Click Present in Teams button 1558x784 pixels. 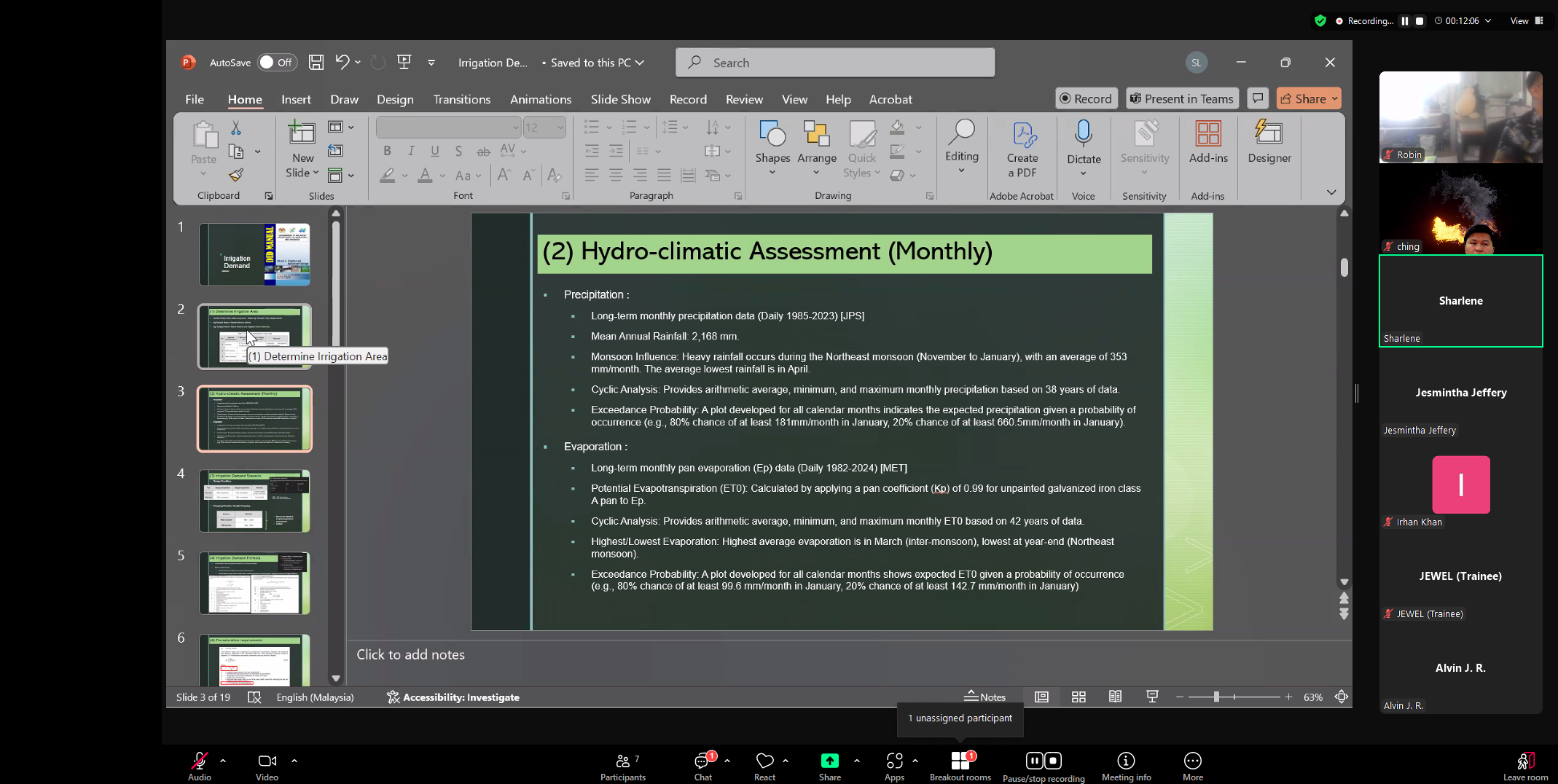[1182, 98]
